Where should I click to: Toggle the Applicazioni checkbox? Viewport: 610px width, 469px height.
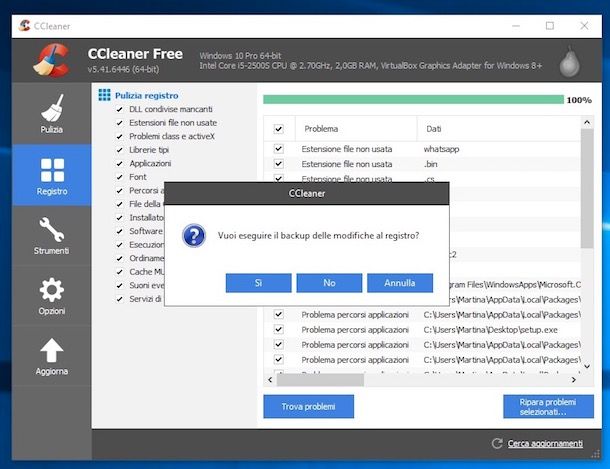point(119,163)
